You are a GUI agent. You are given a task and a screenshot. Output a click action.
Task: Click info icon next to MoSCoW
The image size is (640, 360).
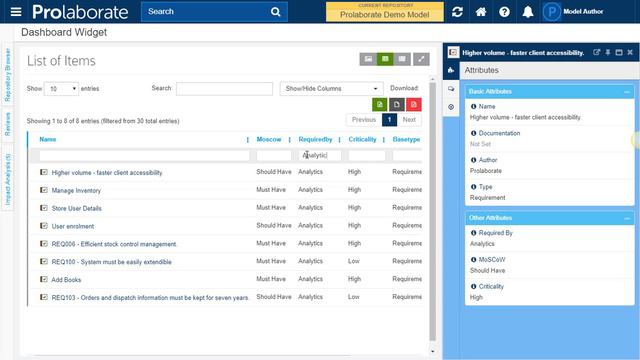[x=473, y=260]
